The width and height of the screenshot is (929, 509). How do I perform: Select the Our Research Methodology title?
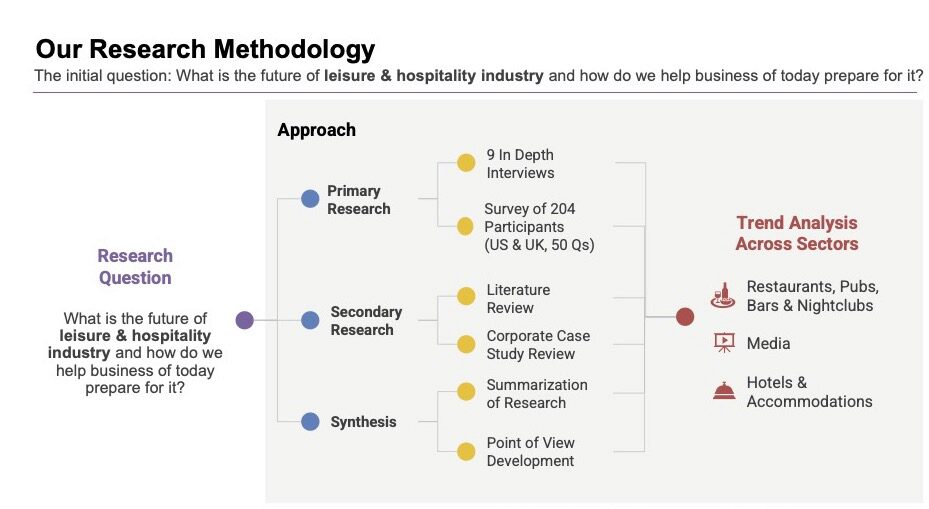(x=205, y=49)
